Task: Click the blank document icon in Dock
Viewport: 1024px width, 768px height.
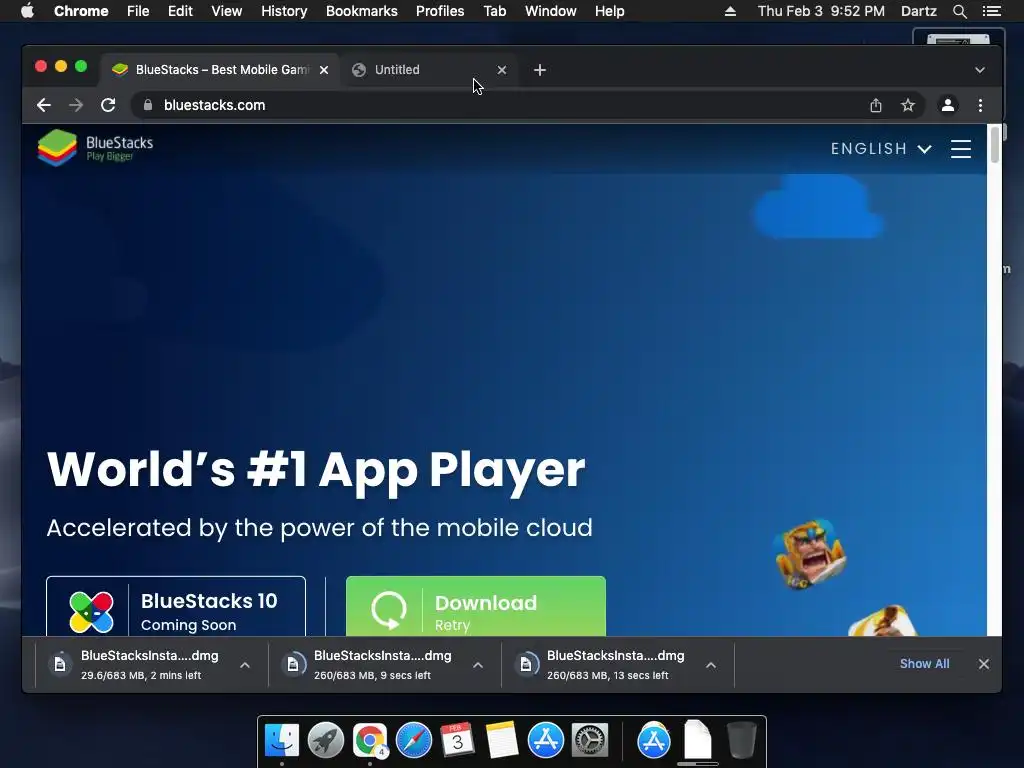Action: click(697, 740)
